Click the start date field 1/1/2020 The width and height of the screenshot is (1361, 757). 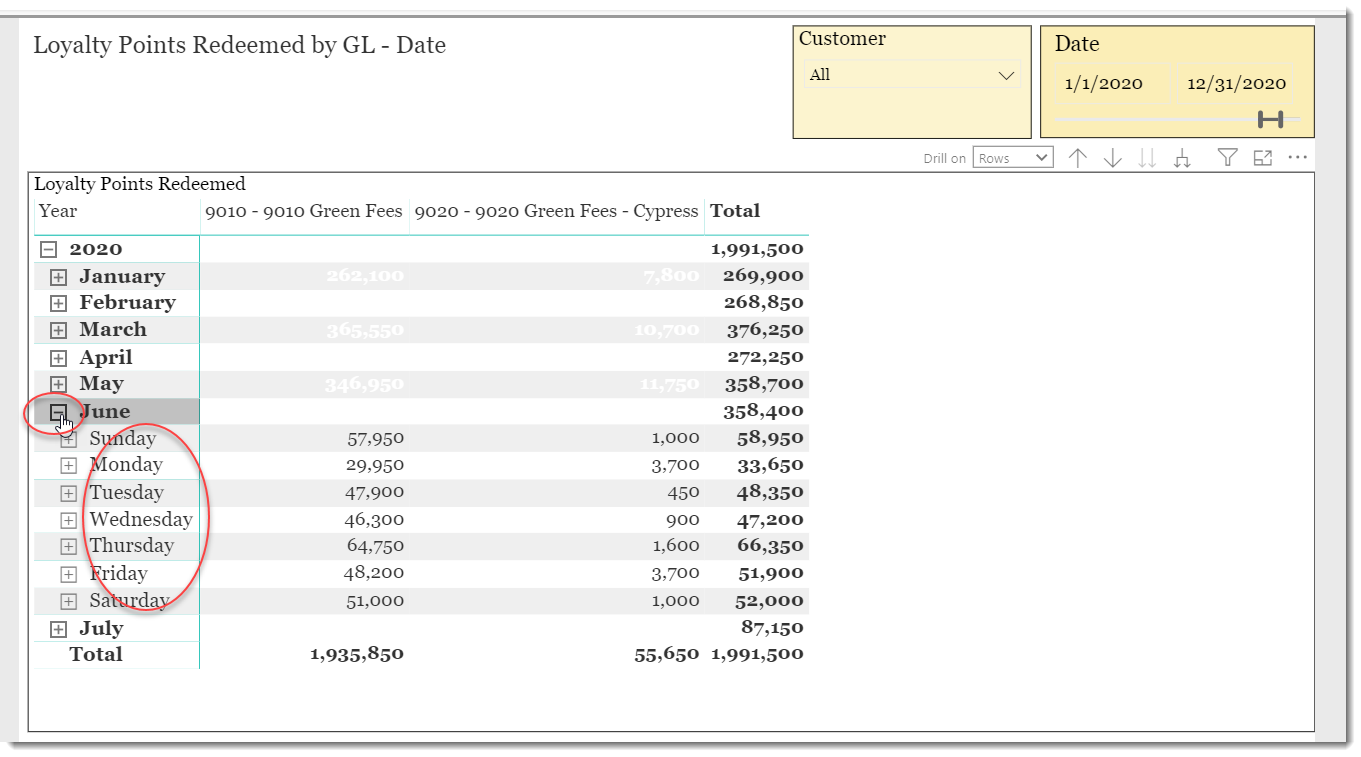tap(1104, 84)
